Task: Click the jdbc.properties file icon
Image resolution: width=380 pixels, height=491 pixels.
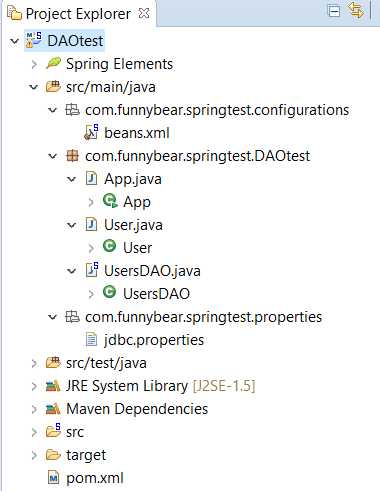Action: click(91, 340)
